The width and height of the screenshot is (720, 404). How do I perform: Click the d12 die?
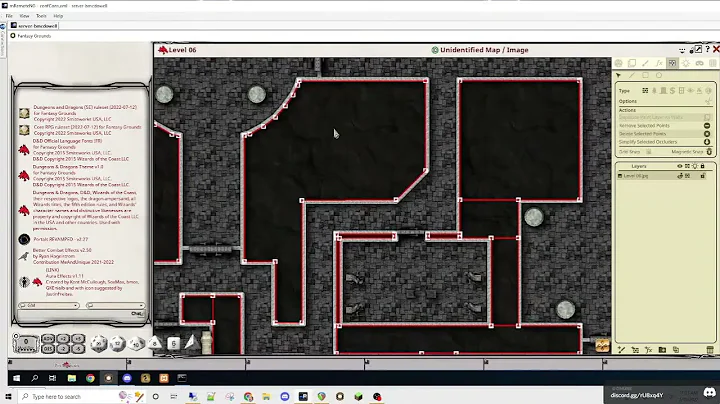click(x=117, y=343)
